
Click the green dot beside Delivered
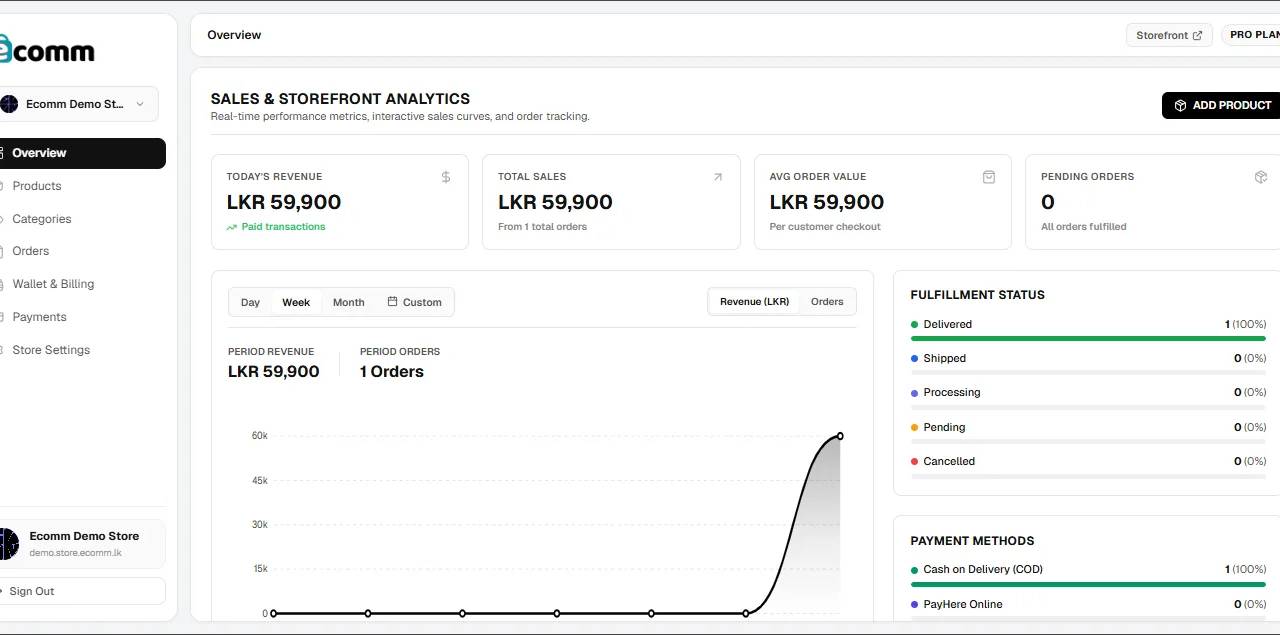point(914,324)
